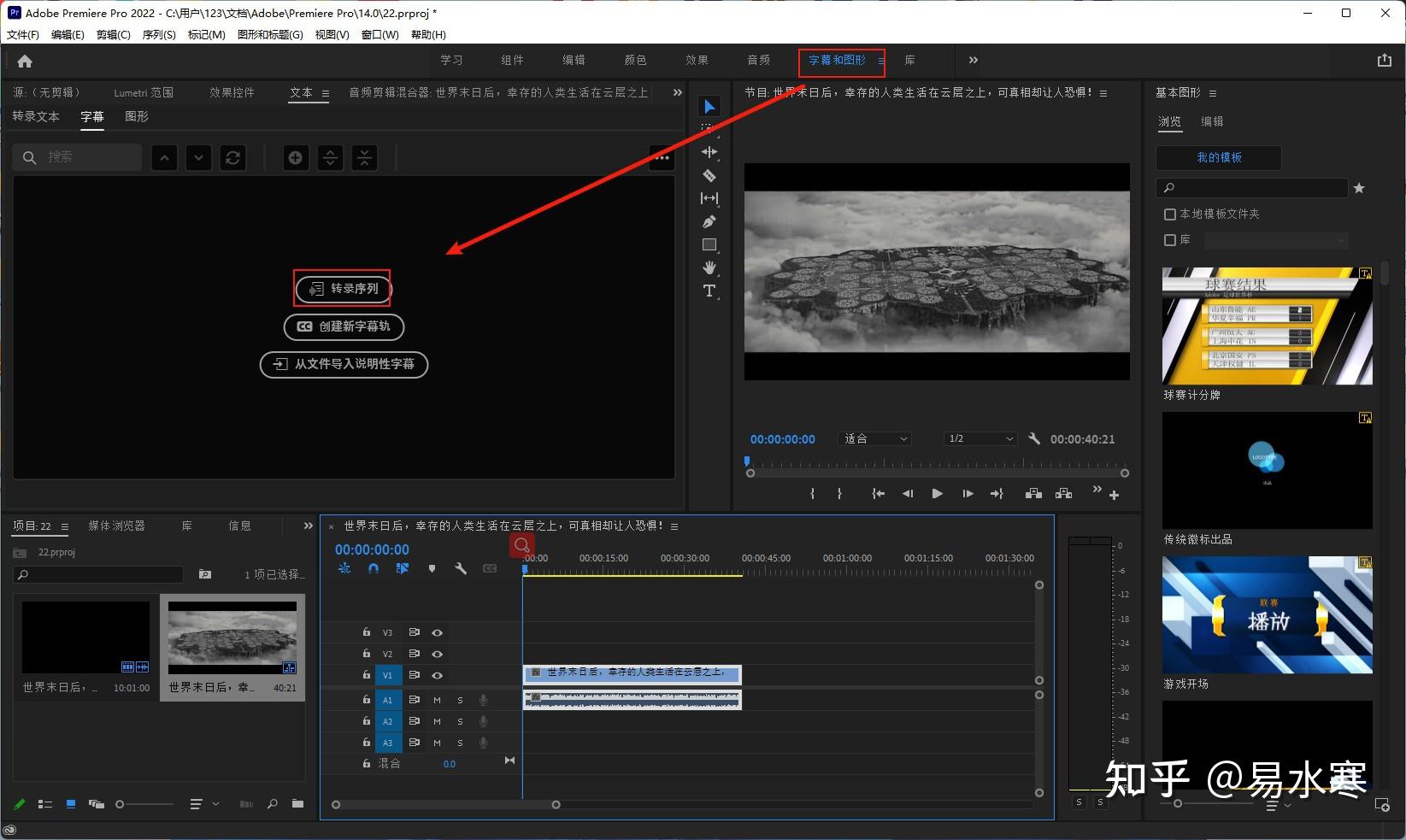Click the add new caption segment icon
1406x840 pixels.
[x=295, y=157]
